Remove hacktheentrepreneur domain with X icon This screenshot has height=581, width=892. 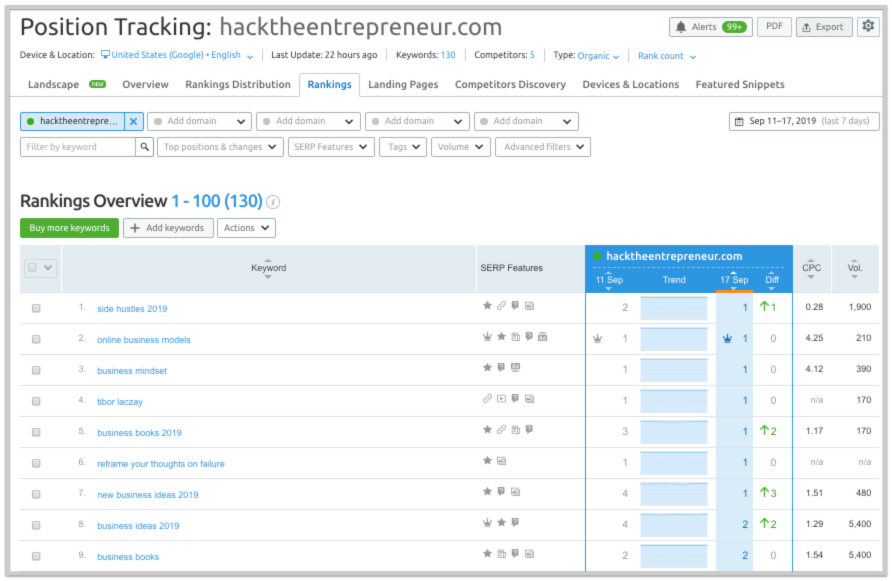pyautogui.click(x=133, y=121)
